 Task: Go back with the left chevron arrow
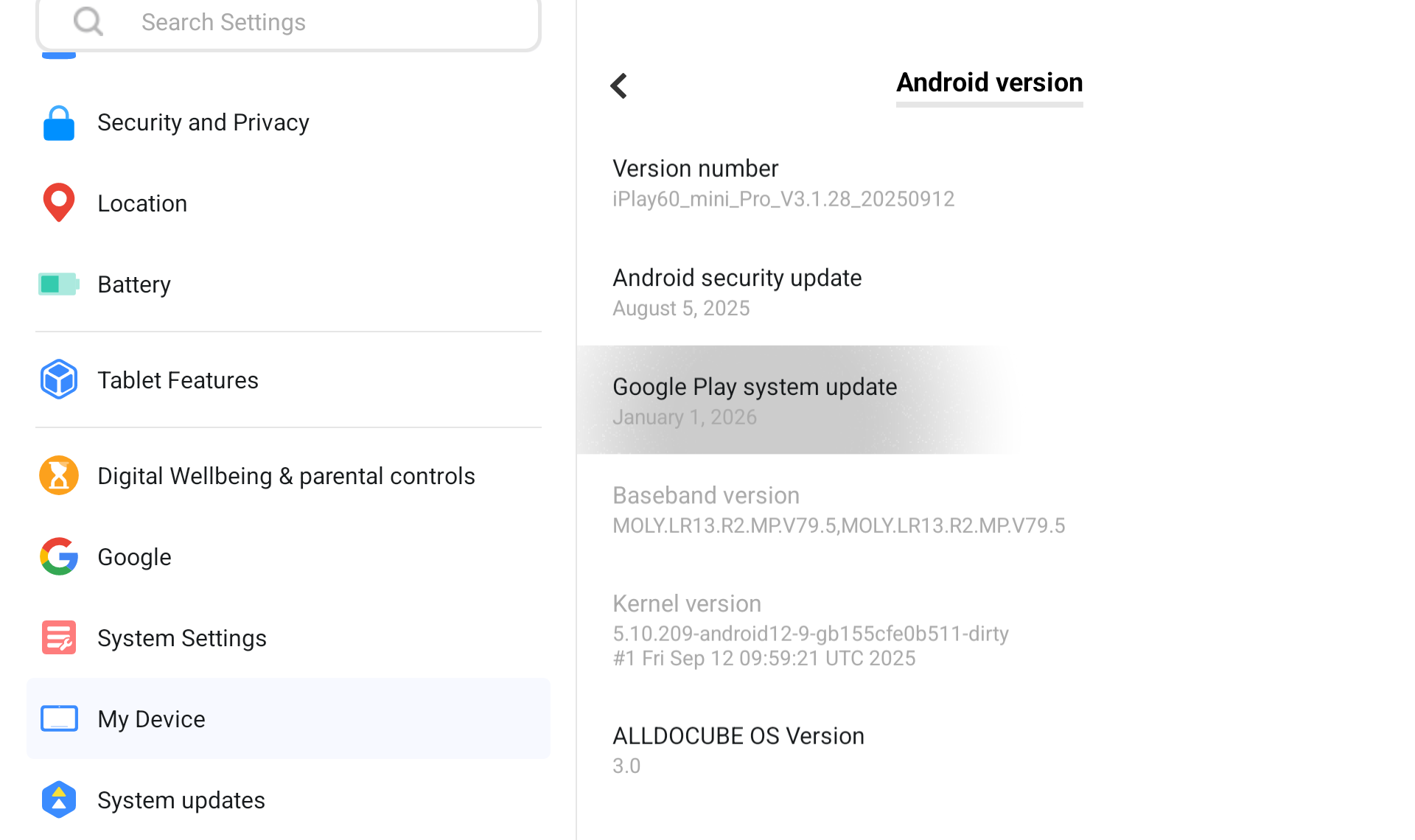pyautogui.click(x=619, y=85)
